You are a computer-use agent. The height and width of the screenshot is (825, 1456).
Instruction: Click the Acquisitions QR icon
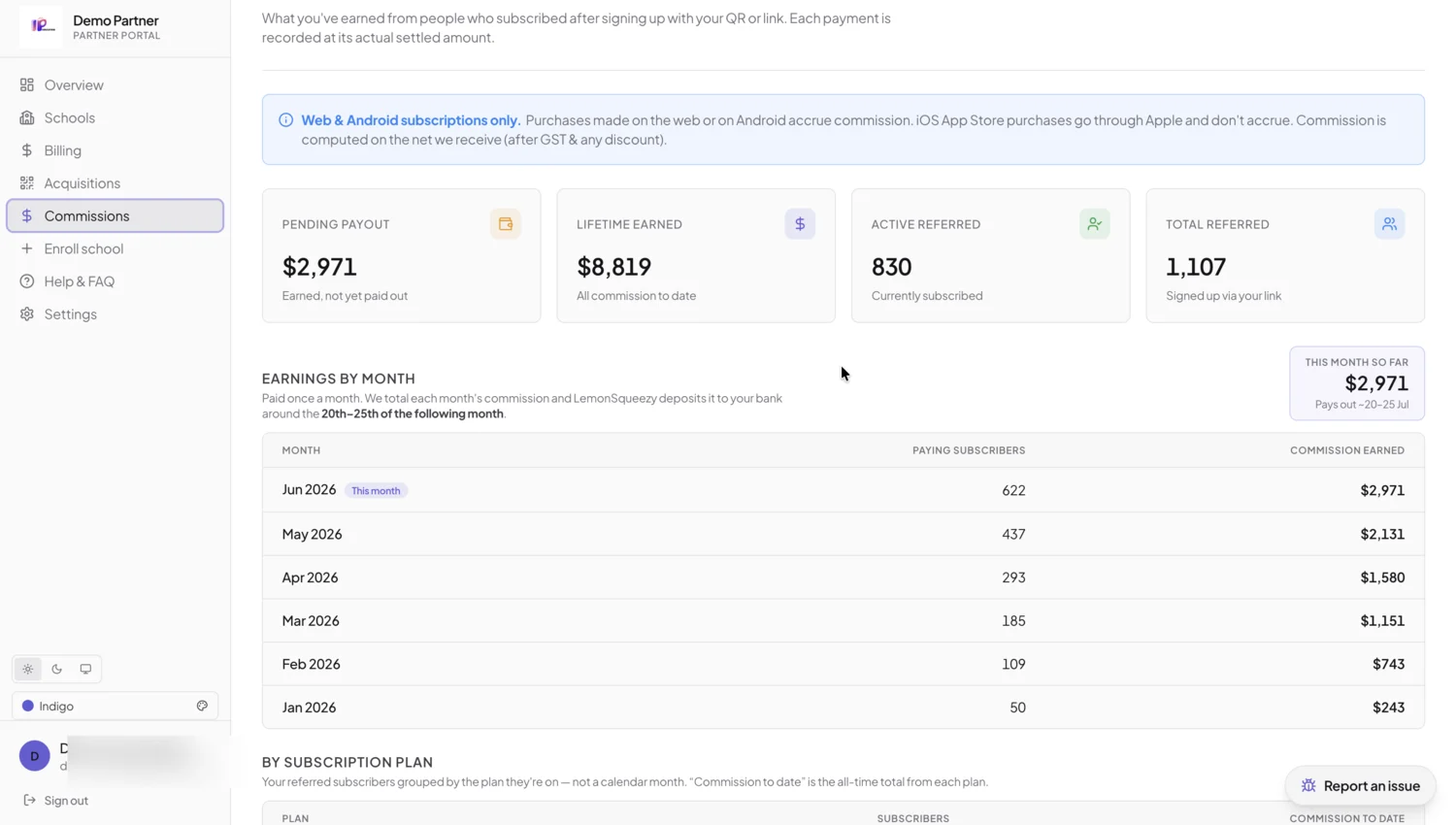coord(27,183)
